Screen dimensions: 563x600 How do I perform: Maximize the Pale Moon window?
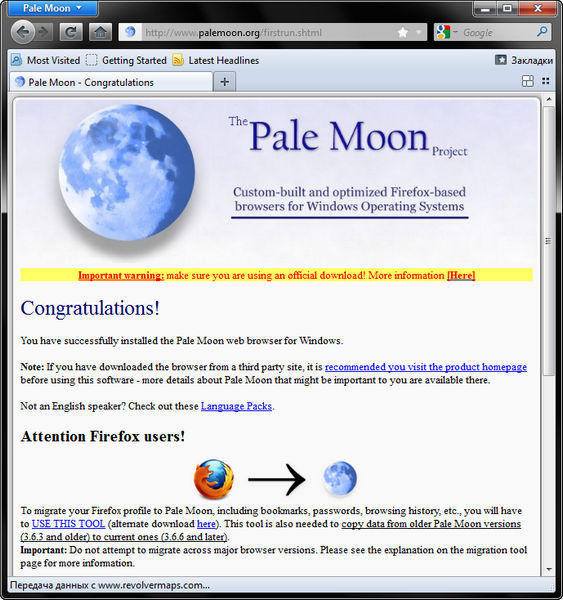point(508,8)
